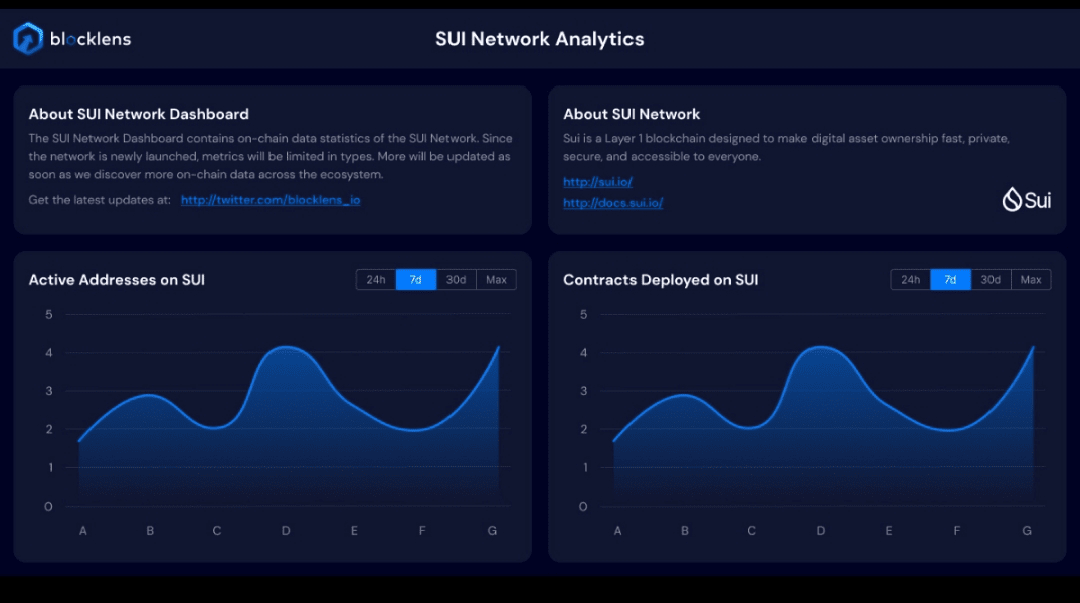1080x603 pixels.
Task: Select Max range for Active Addresses chart
Action: tap(496, 280)
